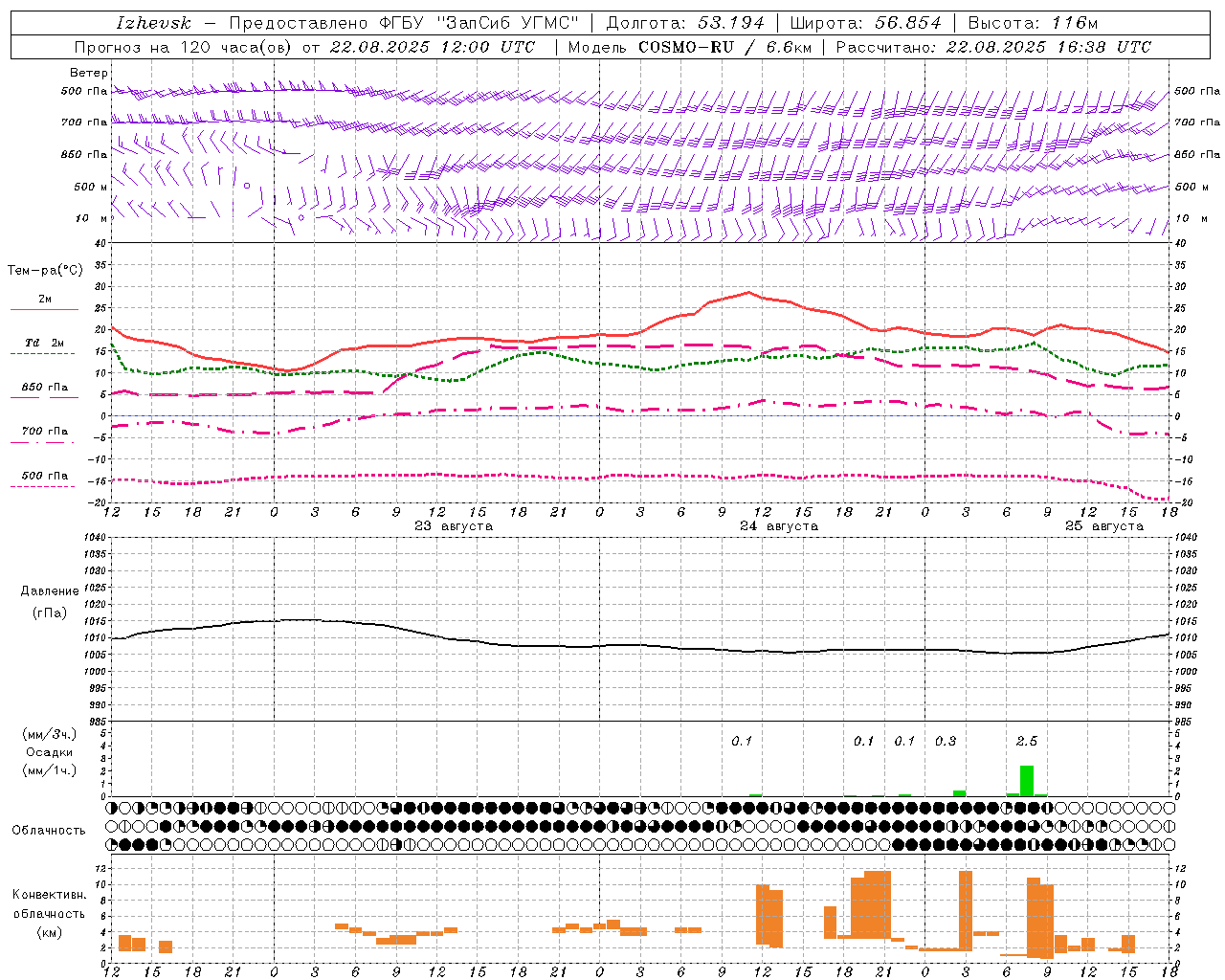The height and width of the screenshot is (980, 1225).
Task: Click the '(мм/3ч.)' precipitation unit label
Action: 50,734
